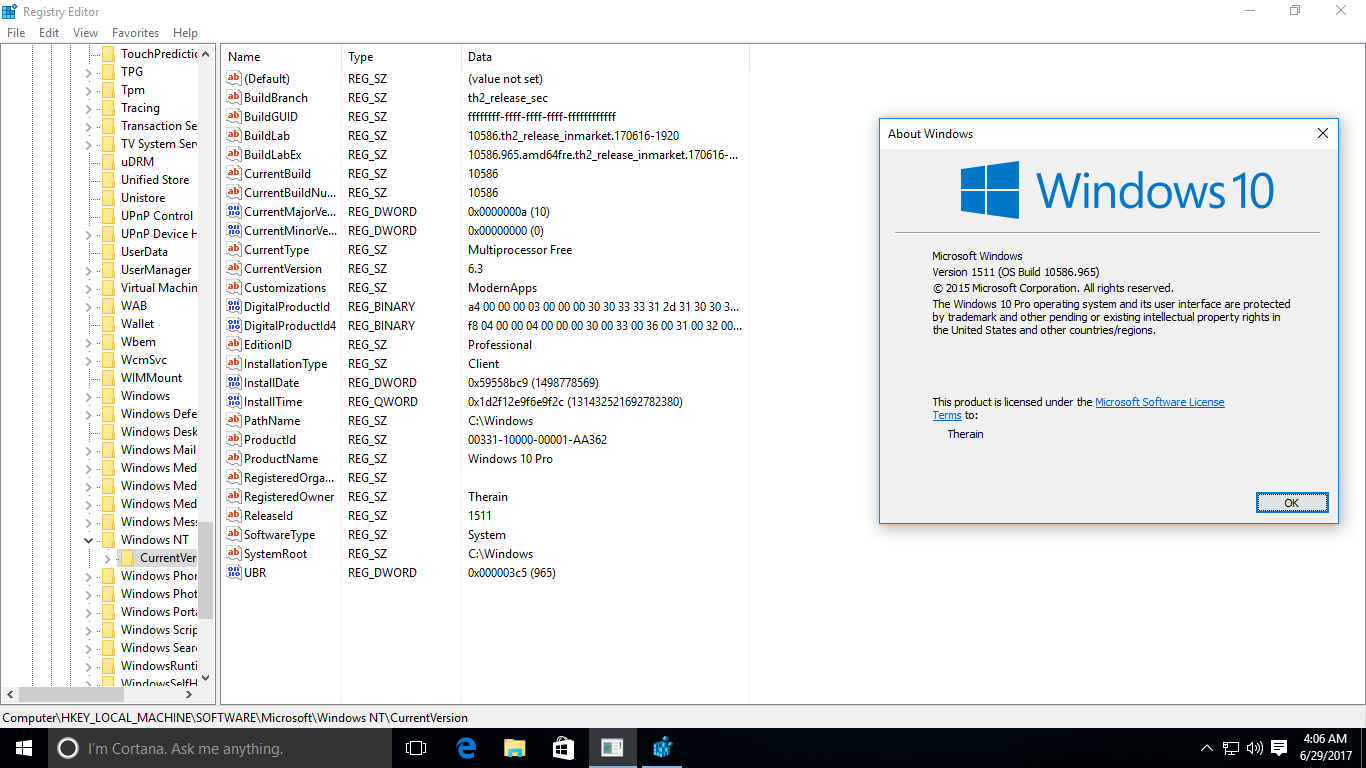Image resolution: width=1366 pixels, height=768 pixels.
Task: Click the CurrentMinorVersionNumber DWORD icon
Action: click(234, 231)
